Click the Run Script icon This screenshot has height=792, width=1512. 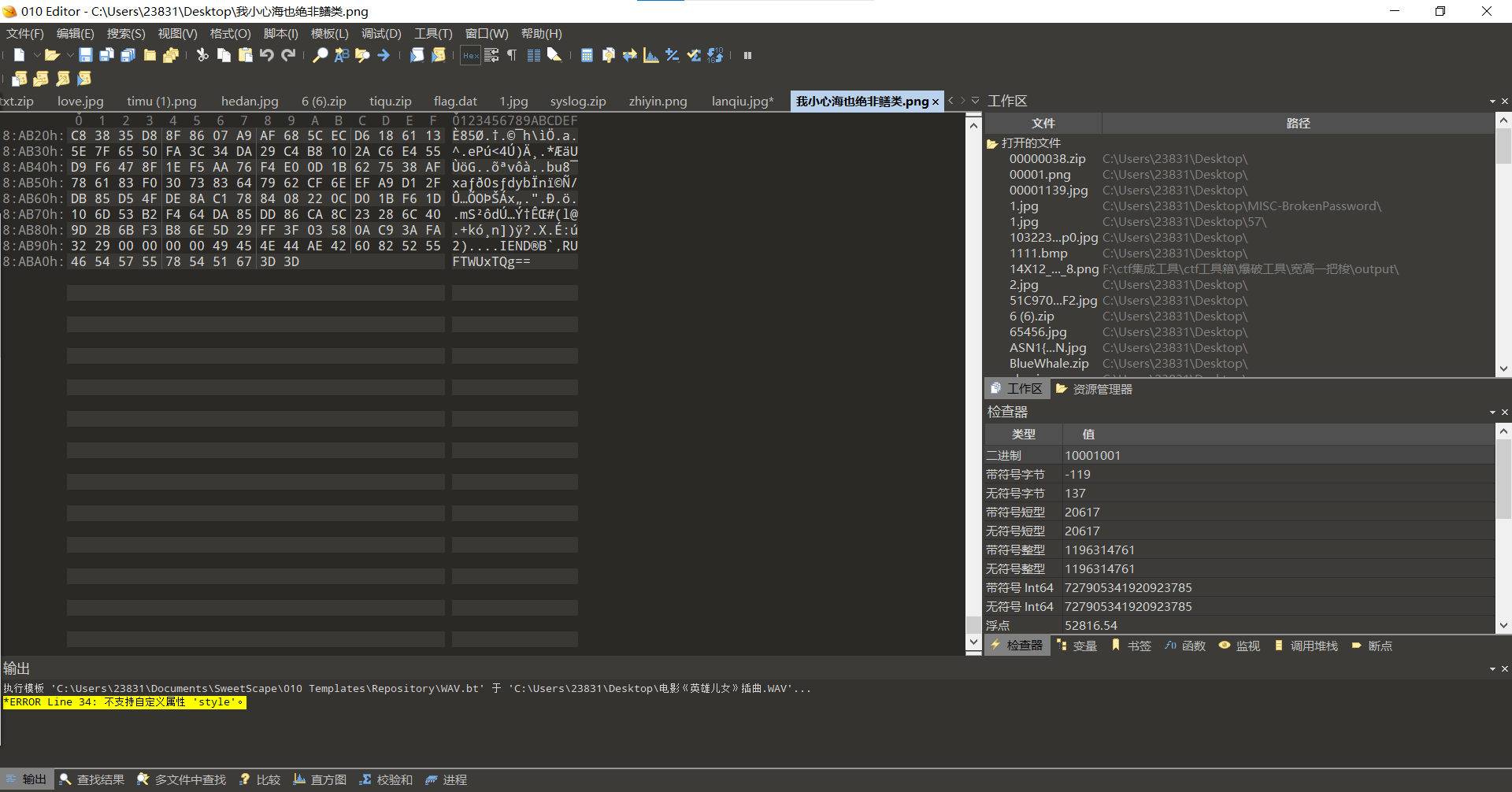coord(417,55)
